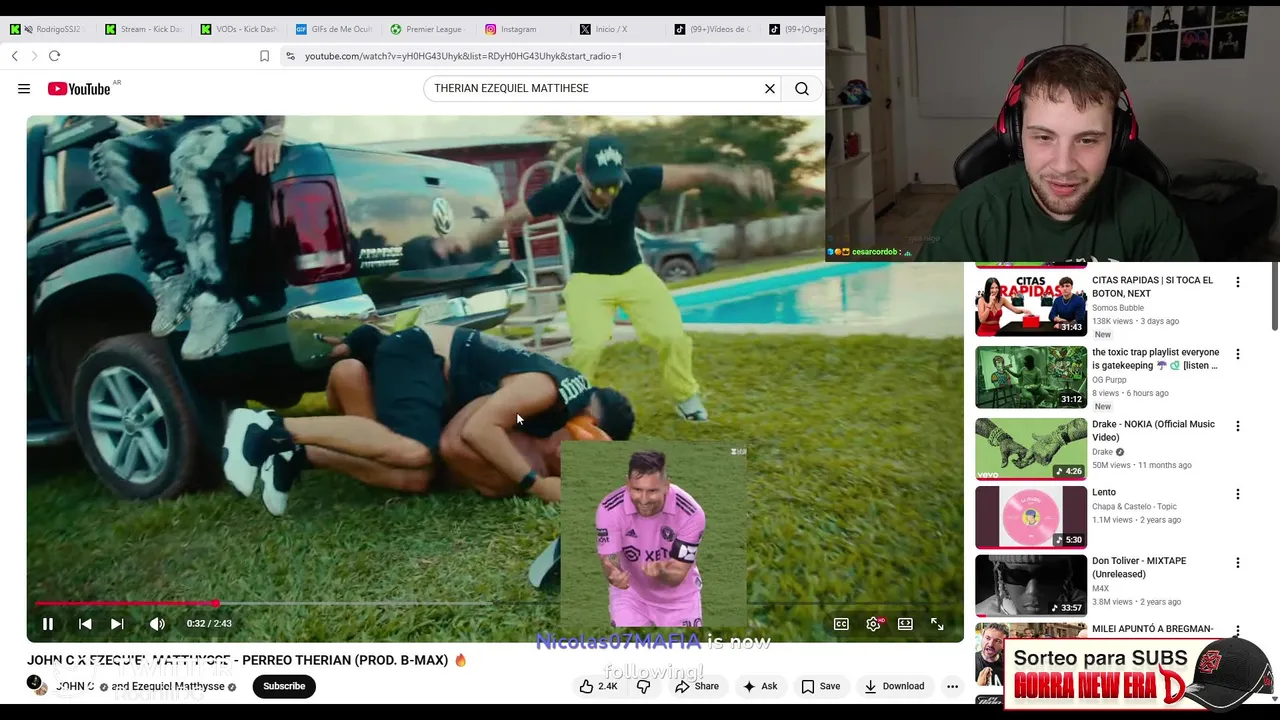This screenshot has width=1280, height=720.
Task: Switch to VODs - Kick Dashboard tab
Action: pyautogui.click(x=238, y=29)
